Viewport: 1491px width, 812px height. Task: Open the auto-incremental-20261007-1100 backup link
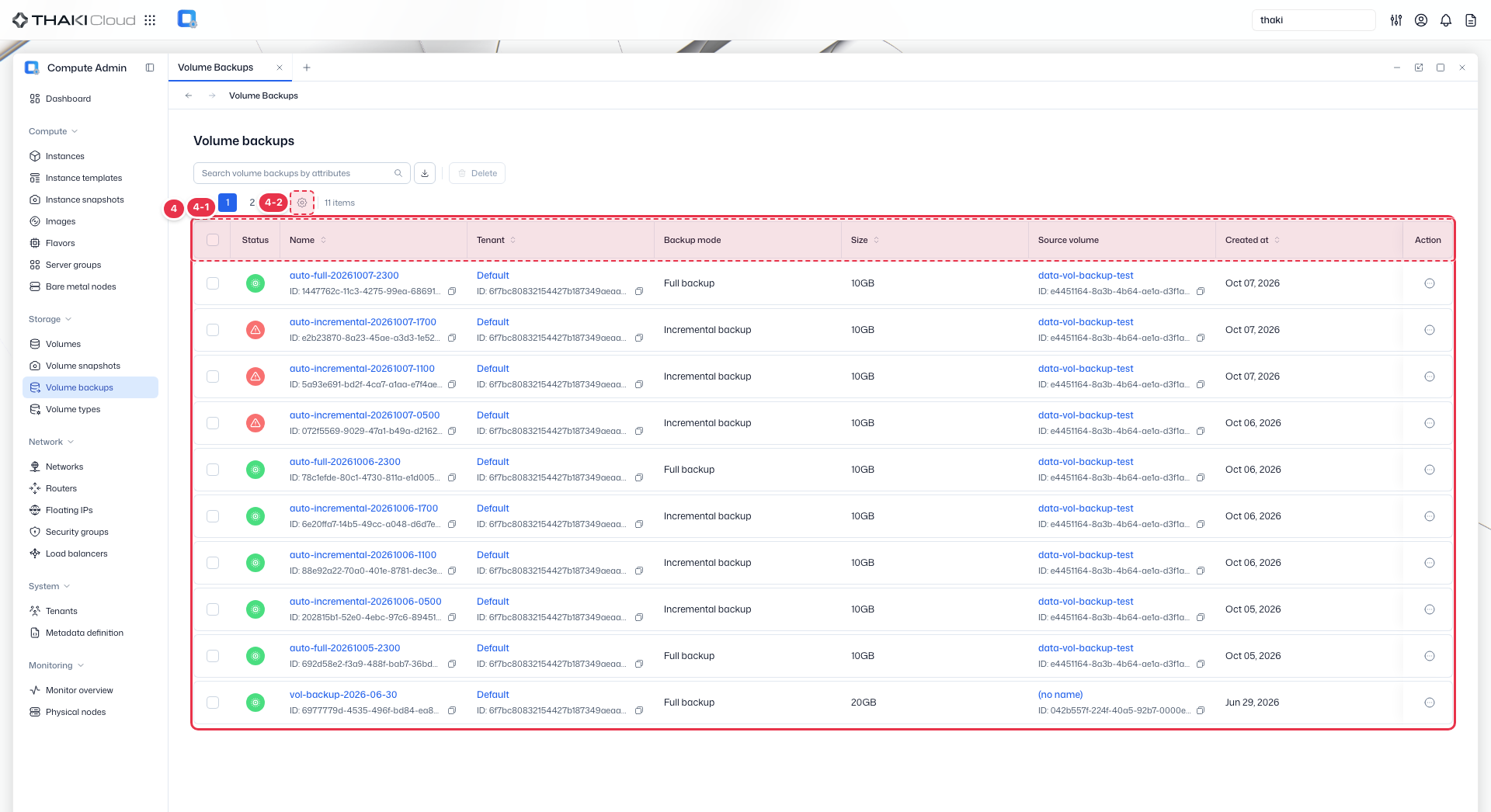coord(362,369)
